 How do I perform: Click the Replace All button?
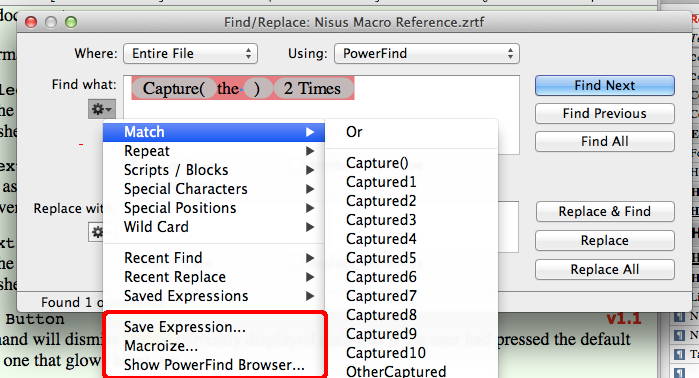(x=604, y=269)
